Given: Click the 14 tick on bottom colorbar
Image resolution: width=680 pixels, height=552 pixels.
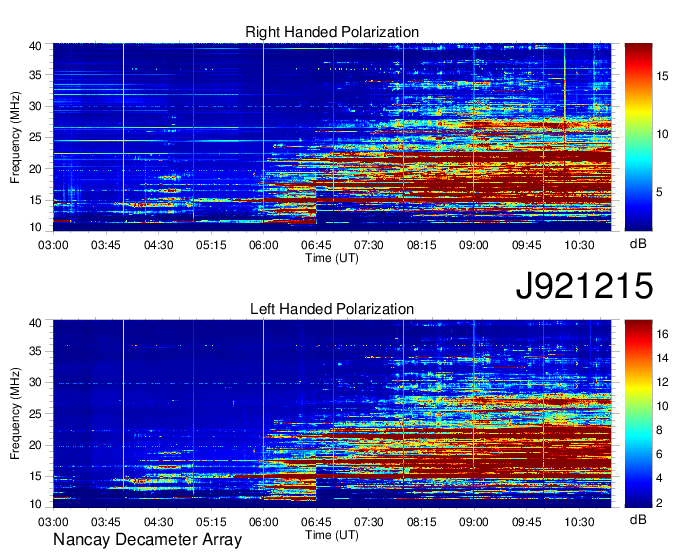Looking at the screenshot, I should [662, 358].
